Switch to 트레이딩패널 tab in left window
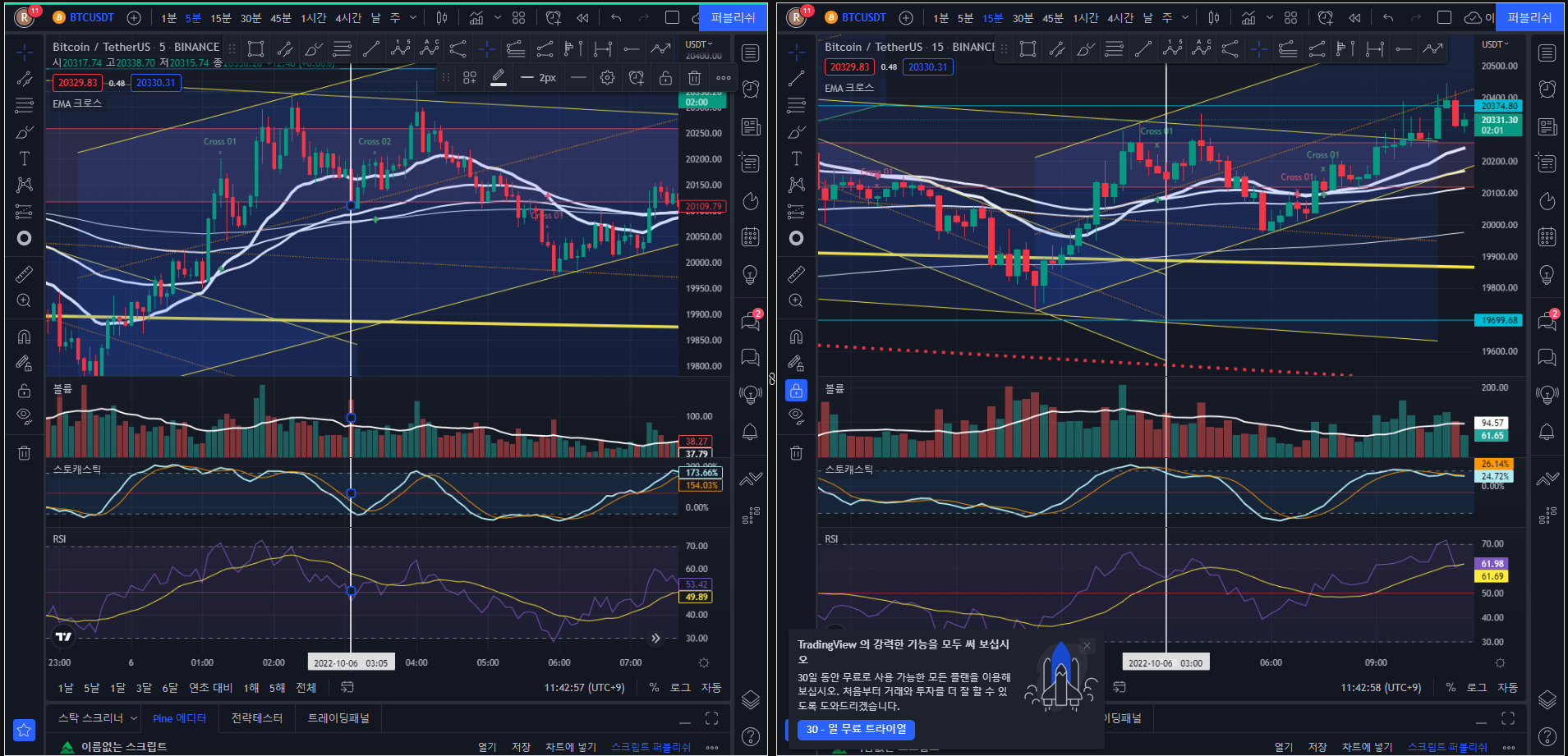 (x=338, y=718)
